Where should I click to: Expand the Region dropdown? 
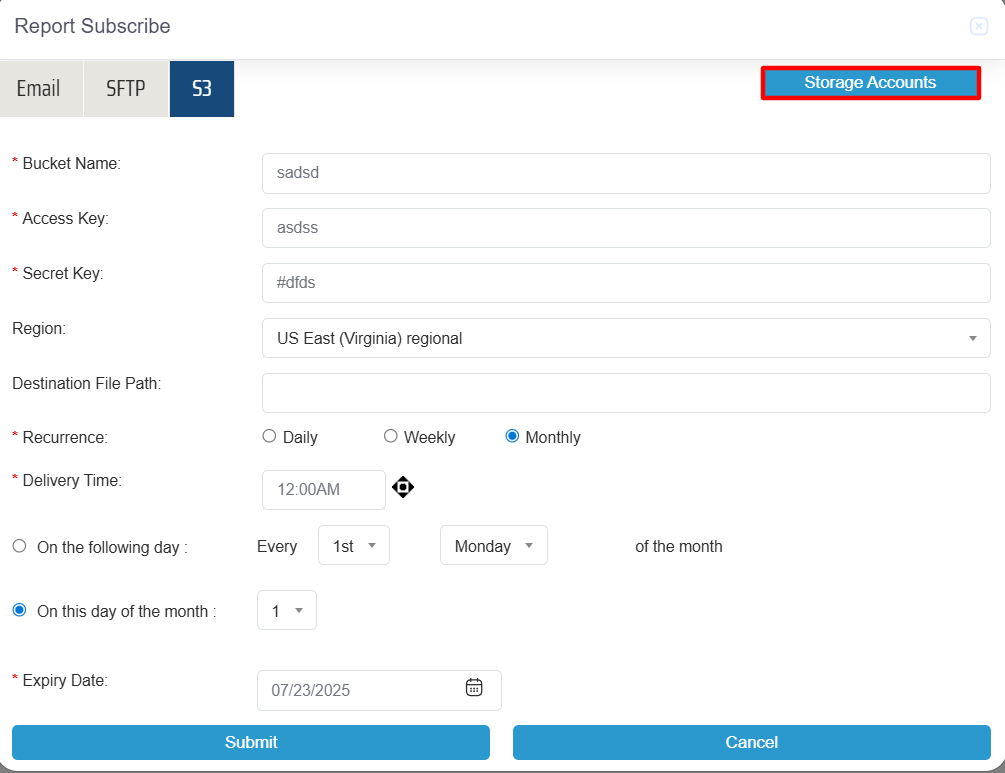pos(625,338)
